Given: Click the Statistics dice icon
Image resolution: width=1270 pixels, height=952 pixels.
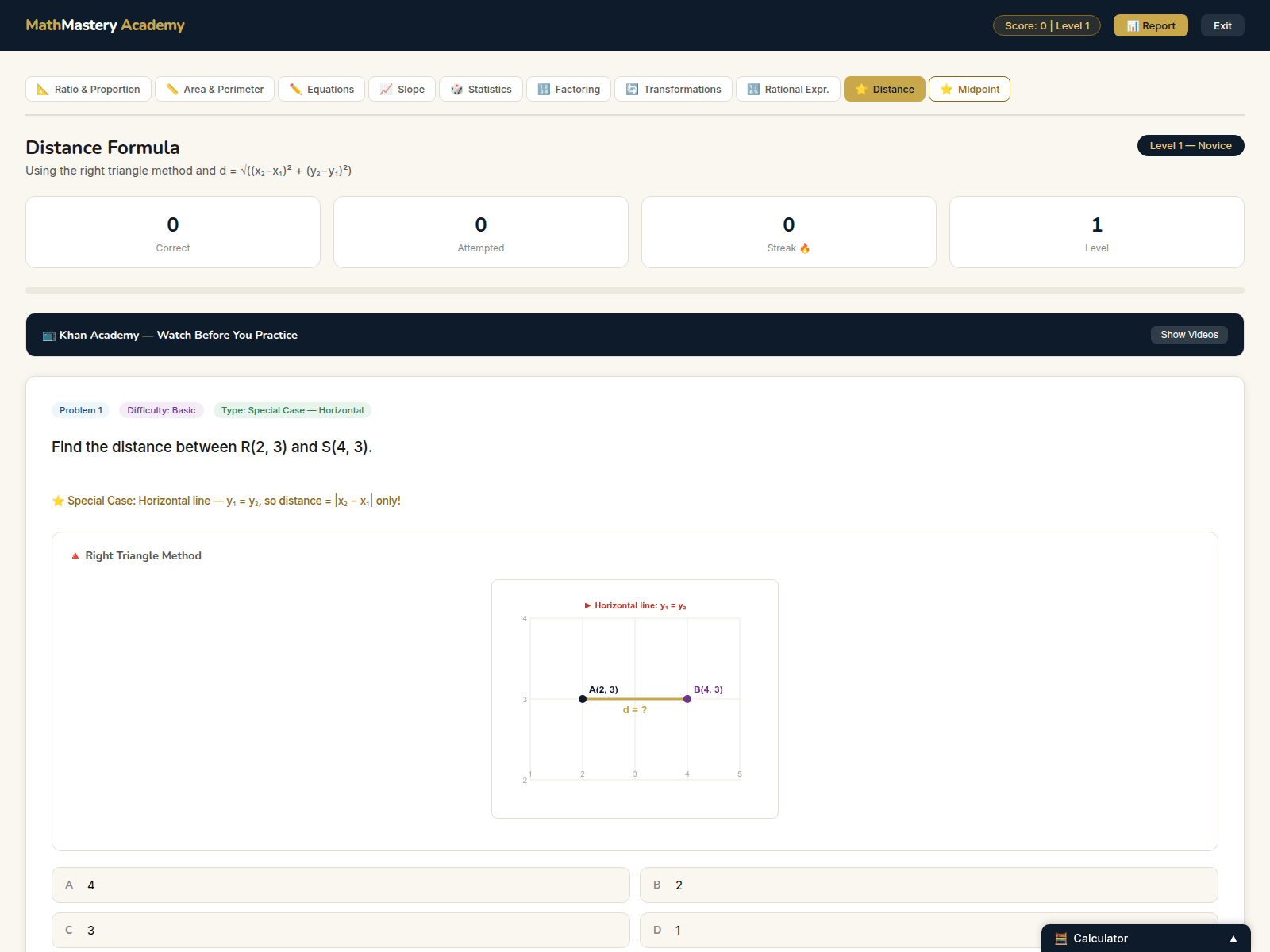Looking at the screenshot, I should tap(456, 90).
